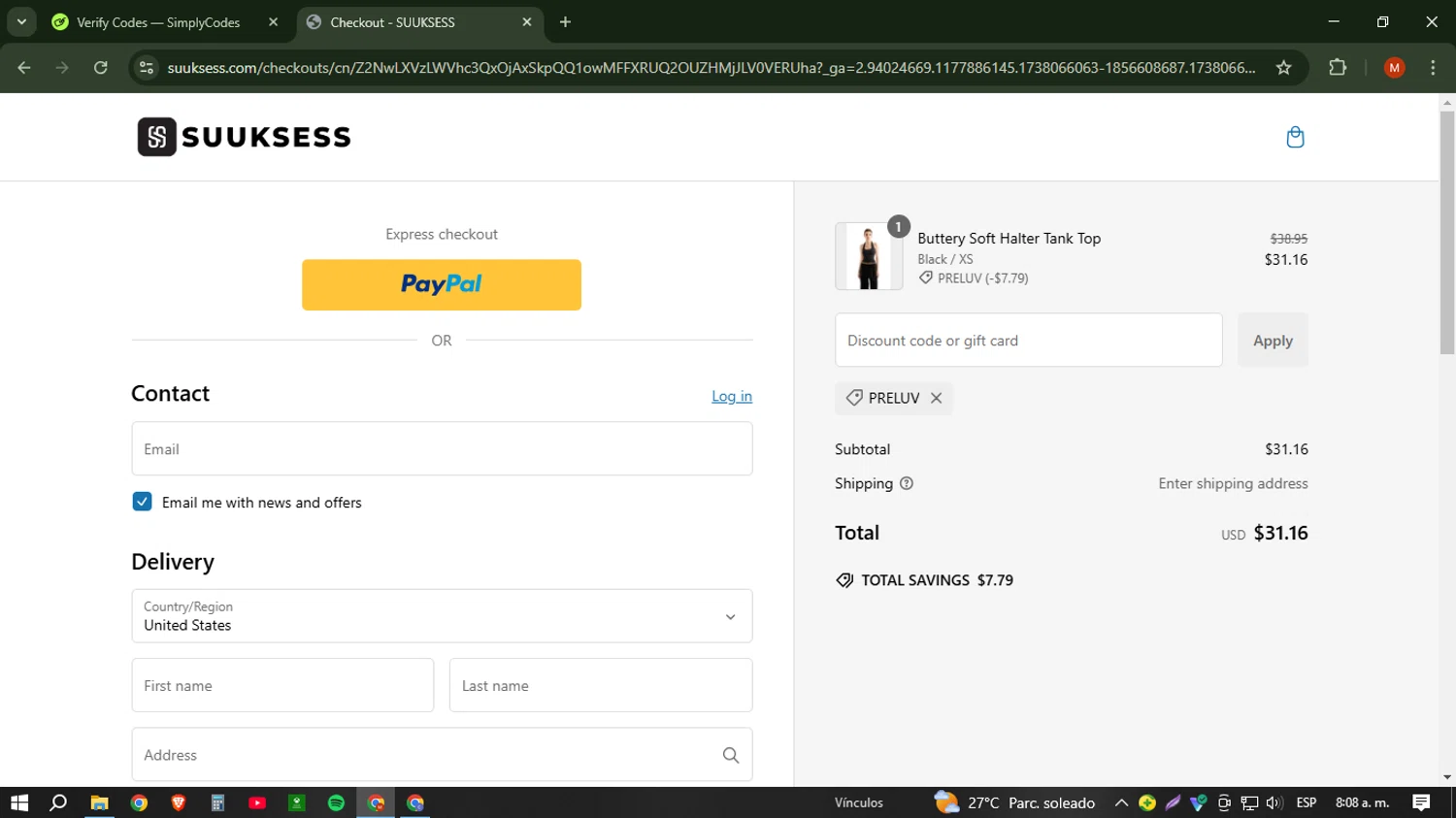Click the Vínculos taskbar toolbar
This screenshot has width=1456, height=818.
coord(859,802)
